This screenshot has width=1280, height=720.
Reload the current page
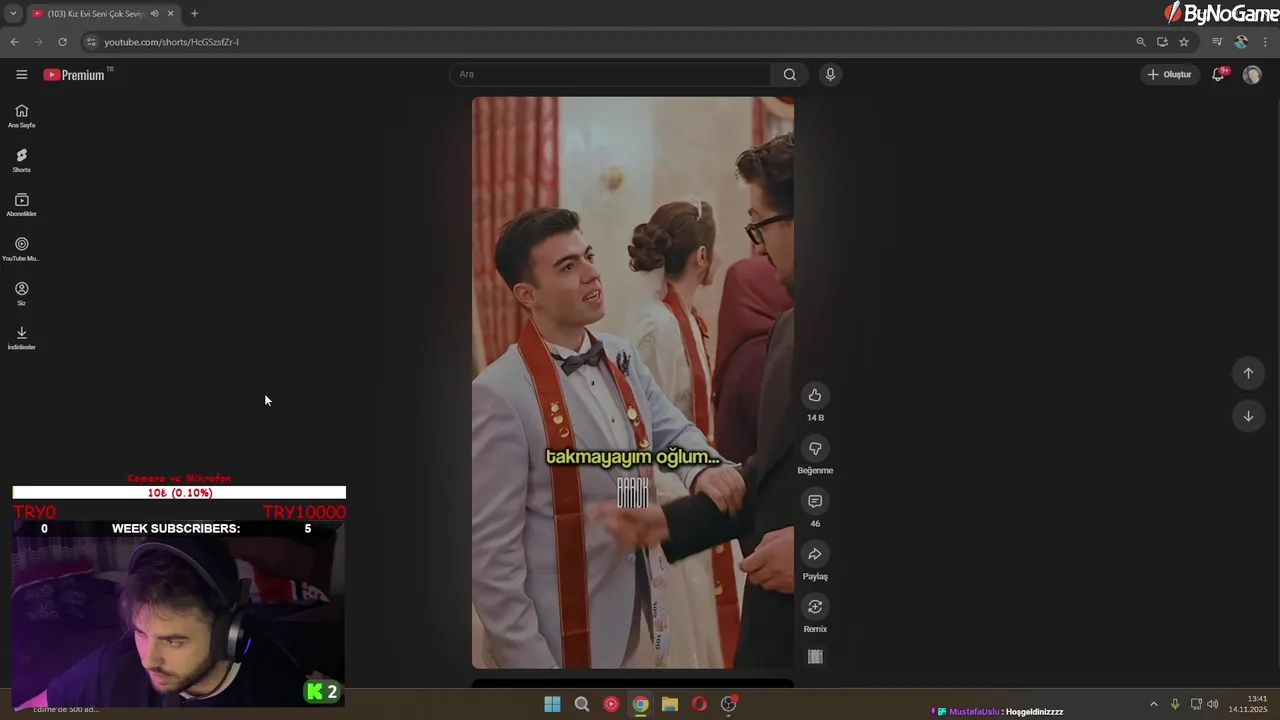62,42
